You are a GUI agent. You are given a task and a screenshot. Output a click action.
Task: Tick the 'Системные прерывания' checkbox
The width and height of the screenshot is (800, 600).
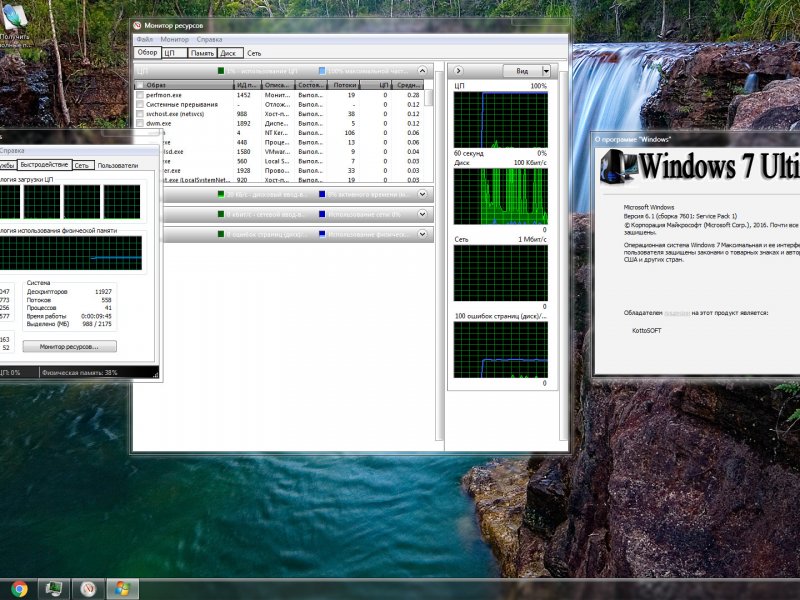140,105
